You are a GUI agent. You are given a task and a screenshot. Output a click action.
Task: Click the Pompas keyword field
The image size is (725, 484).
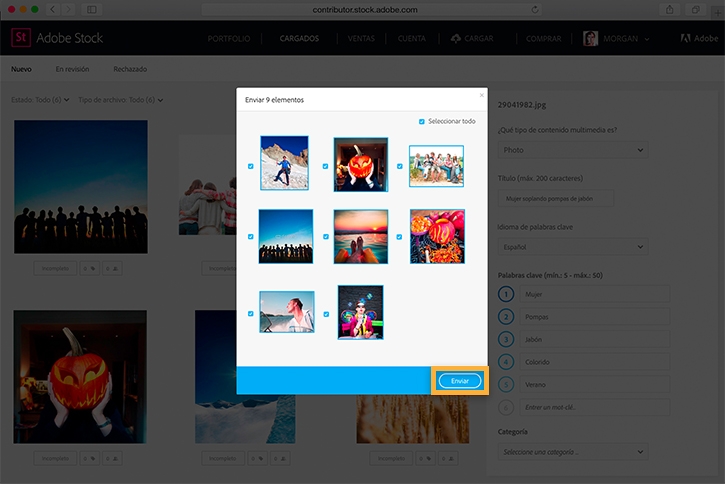[595, 317]
